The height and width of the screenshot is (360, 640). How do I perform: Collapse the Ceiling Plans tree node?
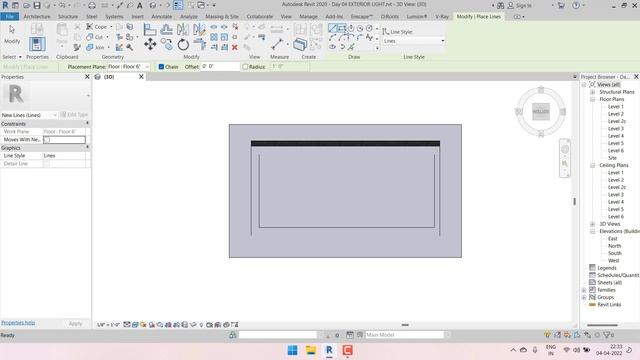(592, 165)
